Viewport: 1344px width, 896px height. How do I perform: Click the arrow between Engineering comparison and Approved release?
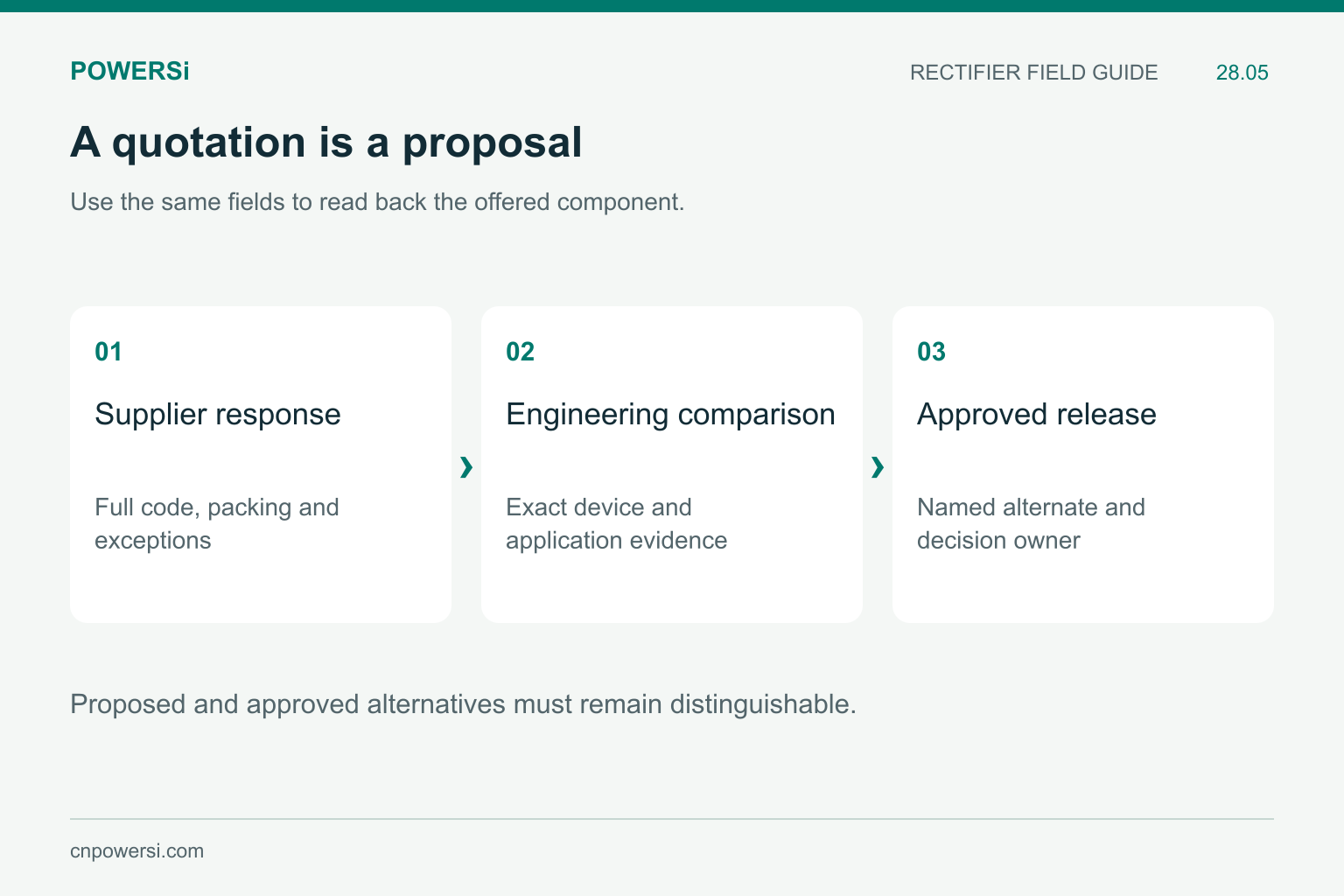[878, 467]
